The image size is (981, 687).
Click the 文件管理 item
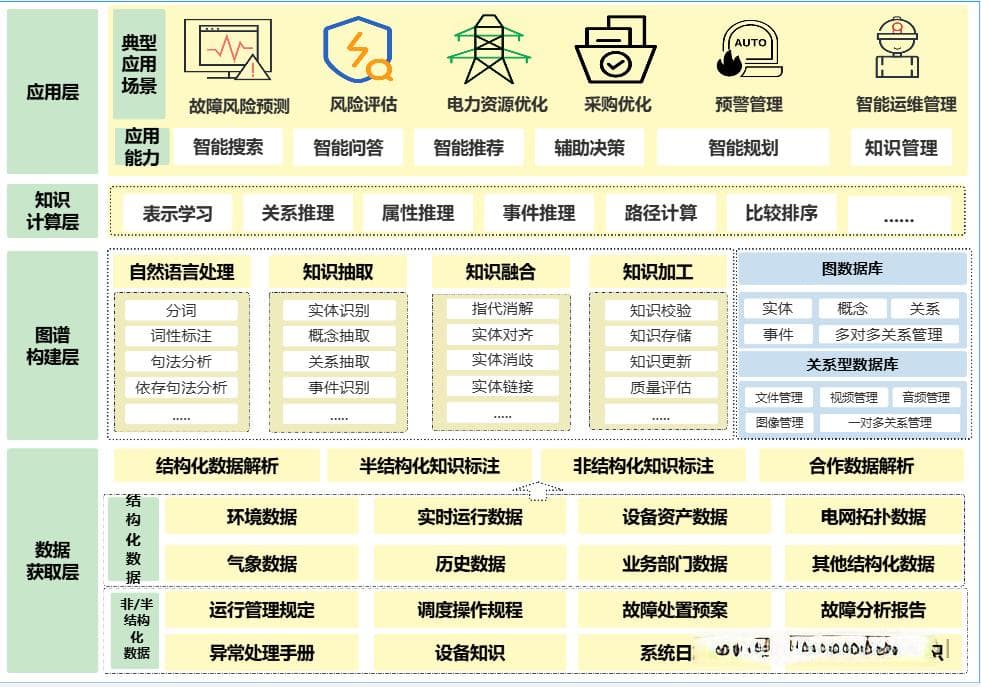click(x=778, y=397)
